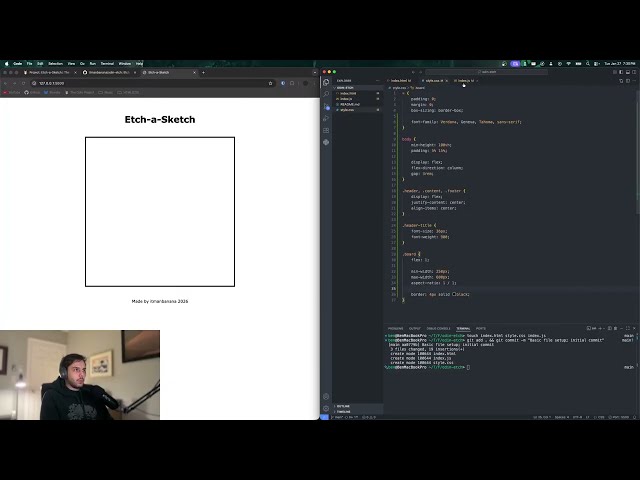This screenshot has width=640, height=480.
Task: Open the macOS Apple menu
Action: click(x=6, y=64)
